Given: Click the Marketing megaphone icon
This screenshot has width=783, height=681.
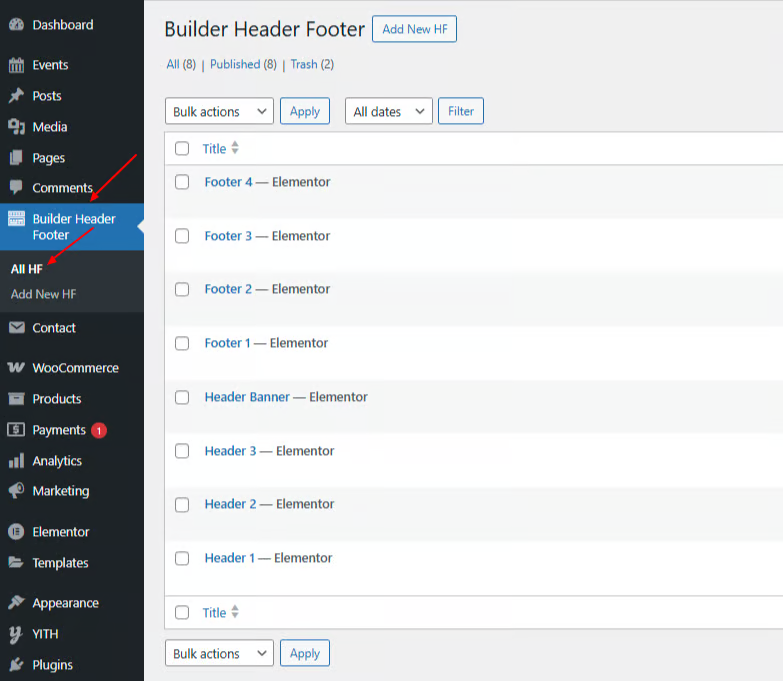Looking at the screenshot, I should 16,491.
